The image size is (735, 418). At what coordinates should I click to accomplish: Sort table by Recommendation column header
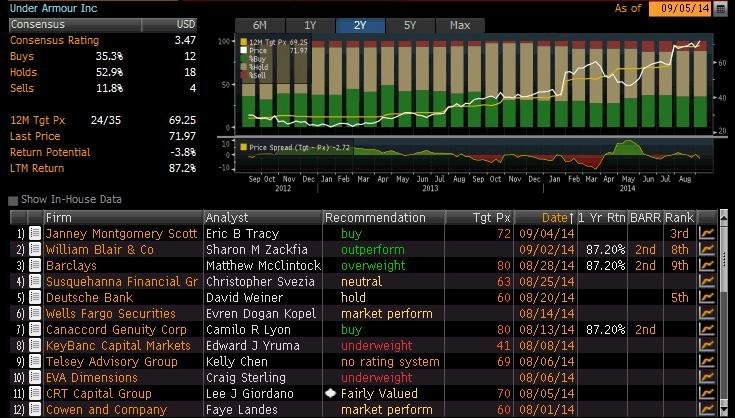pos(383,217)
